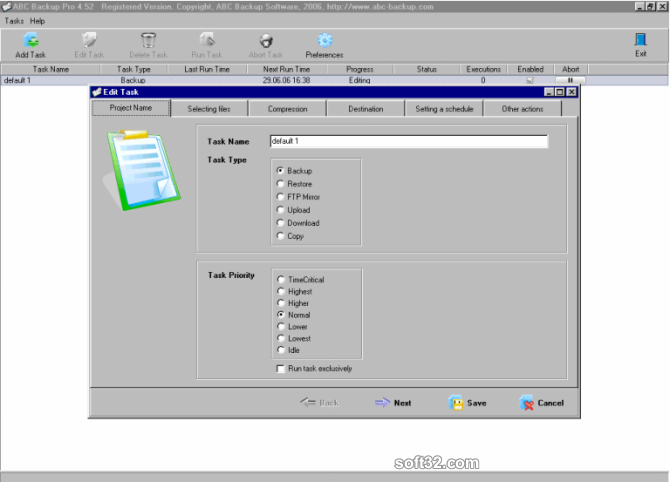670x482 pixels.
Task: Click the Backup type cell in task list
Action: tap(133, 80)
